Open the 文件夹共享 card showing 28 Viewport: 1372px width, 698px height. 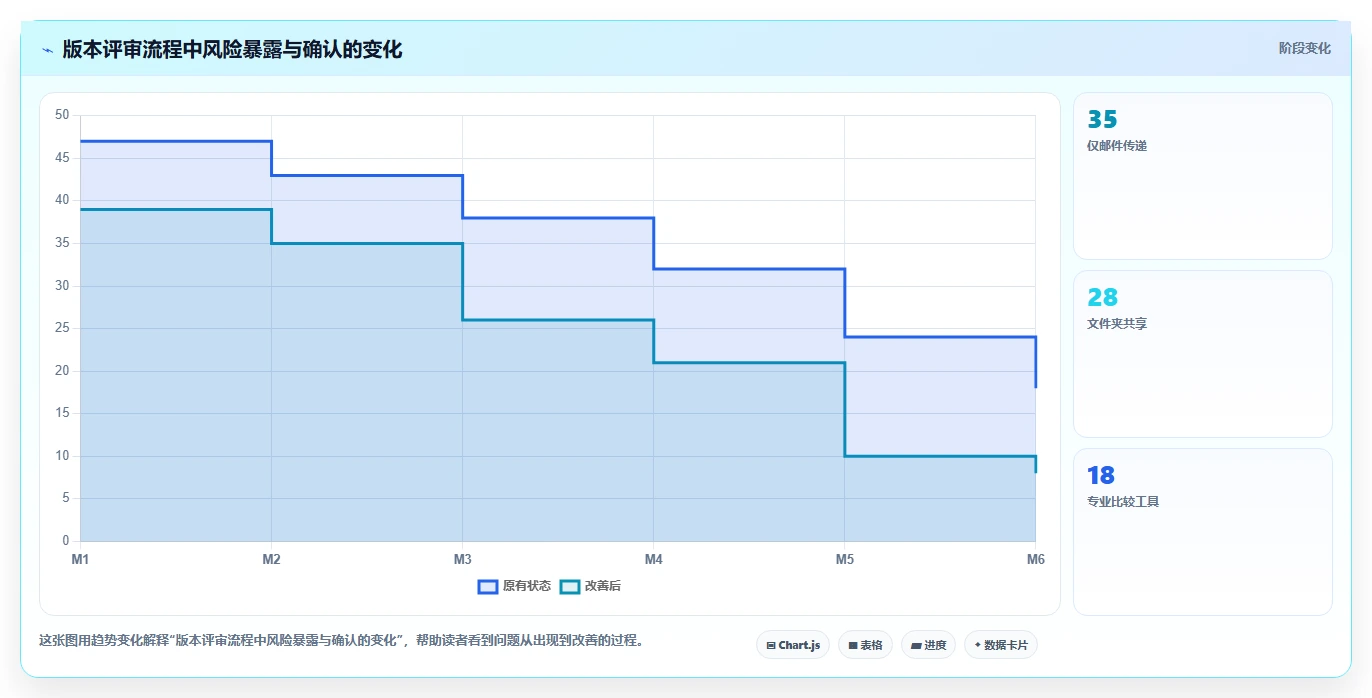pos(1202,354)
